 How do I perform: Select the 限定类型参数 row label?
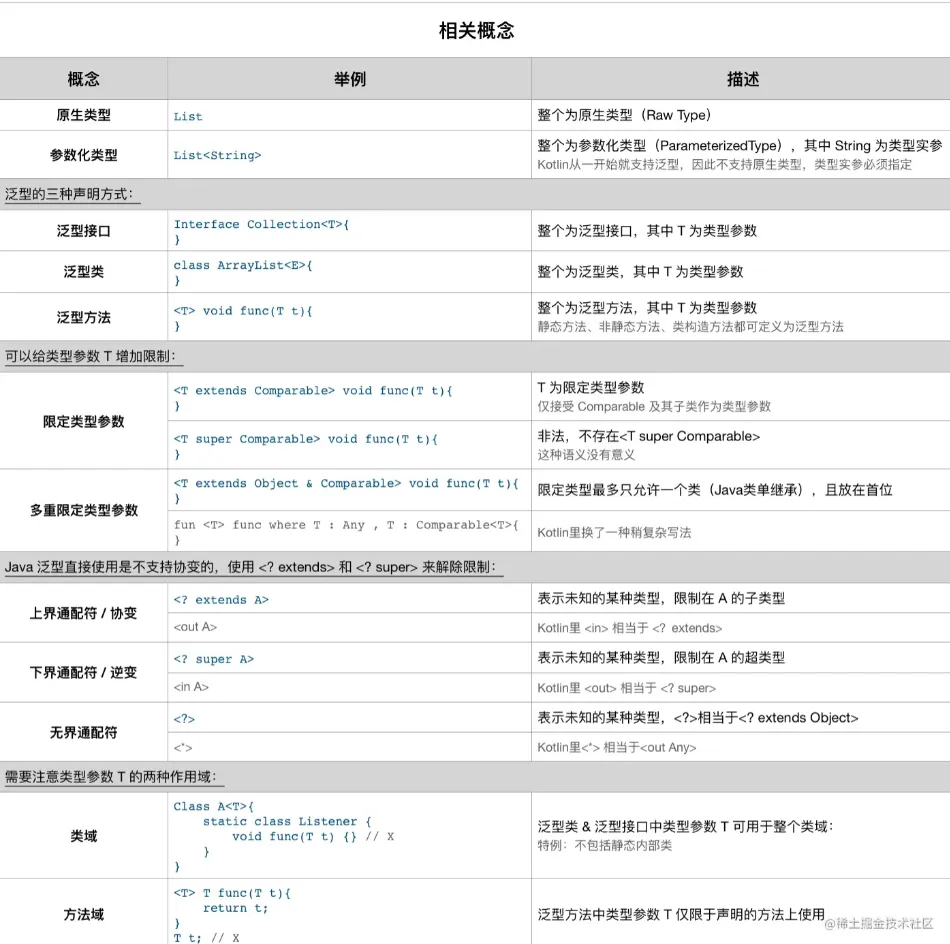coord(84,421)
